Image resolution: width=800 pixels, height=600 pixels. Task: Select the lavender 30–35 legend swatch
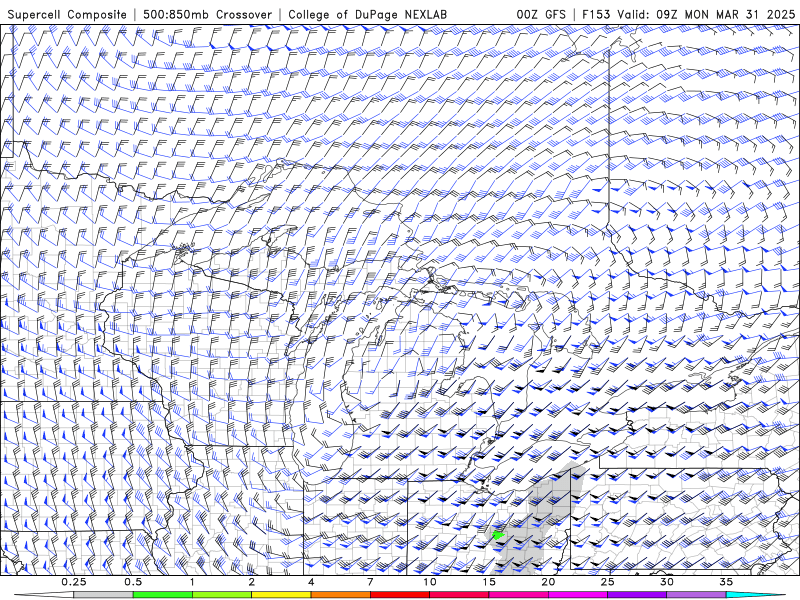(x=696, y=595)
